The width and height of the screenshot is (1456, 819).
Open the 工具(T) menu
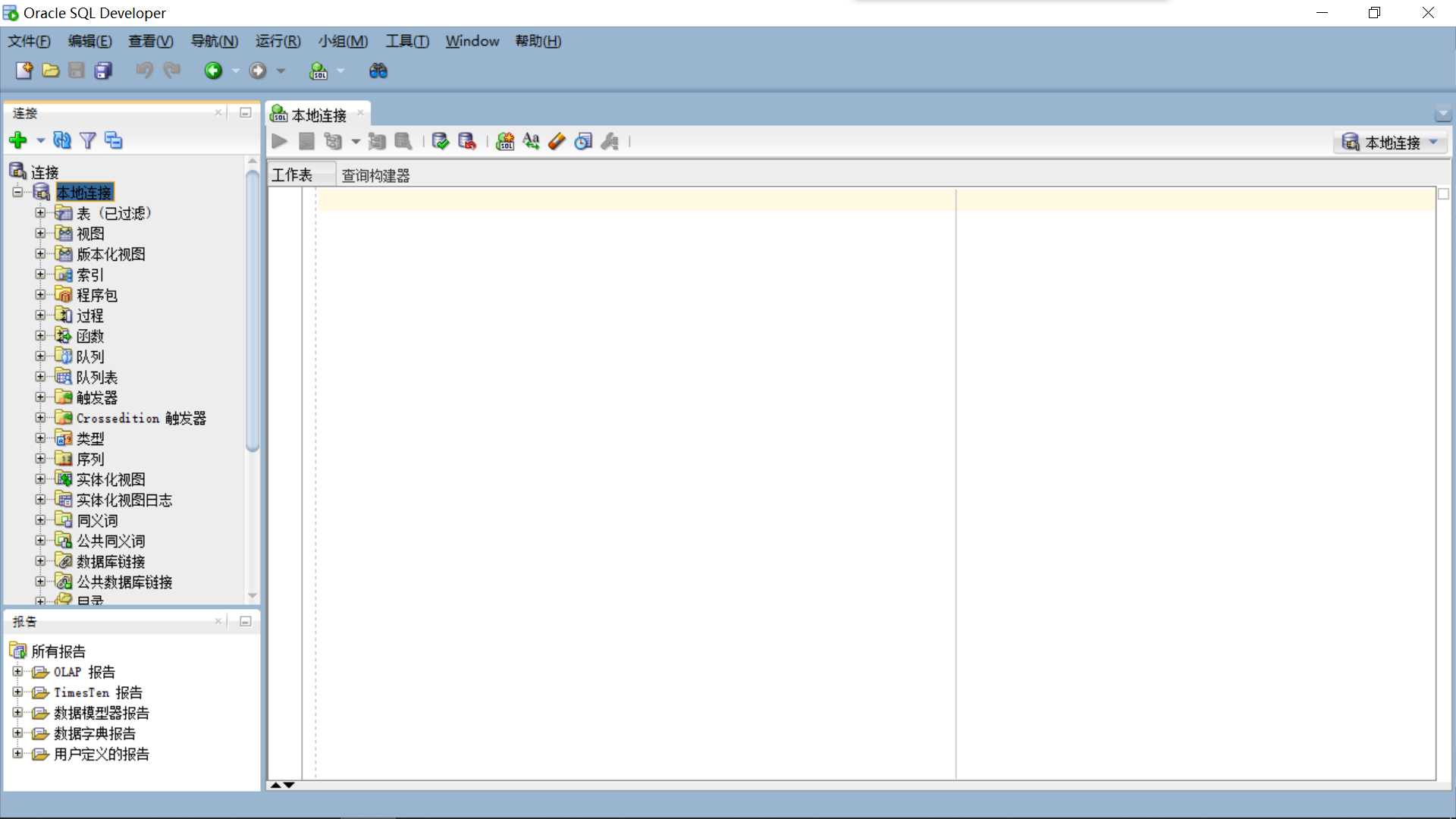[x=406, y=41]
